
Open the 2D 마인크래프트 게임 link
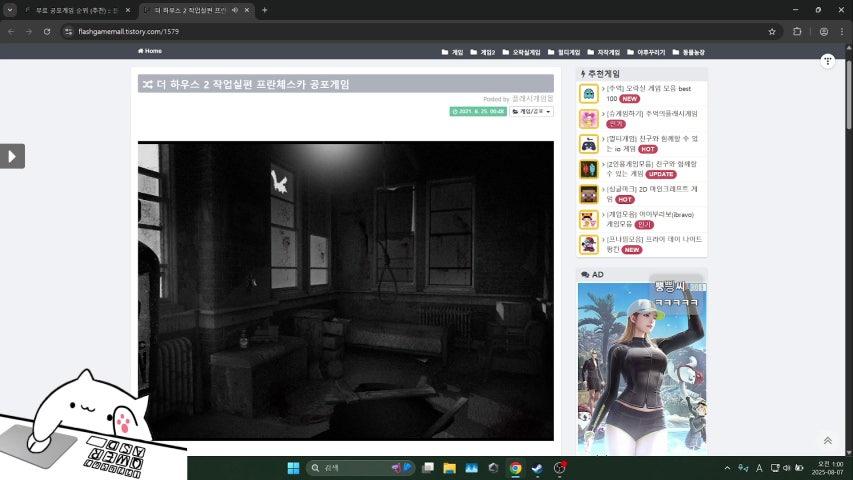[652, 194]
